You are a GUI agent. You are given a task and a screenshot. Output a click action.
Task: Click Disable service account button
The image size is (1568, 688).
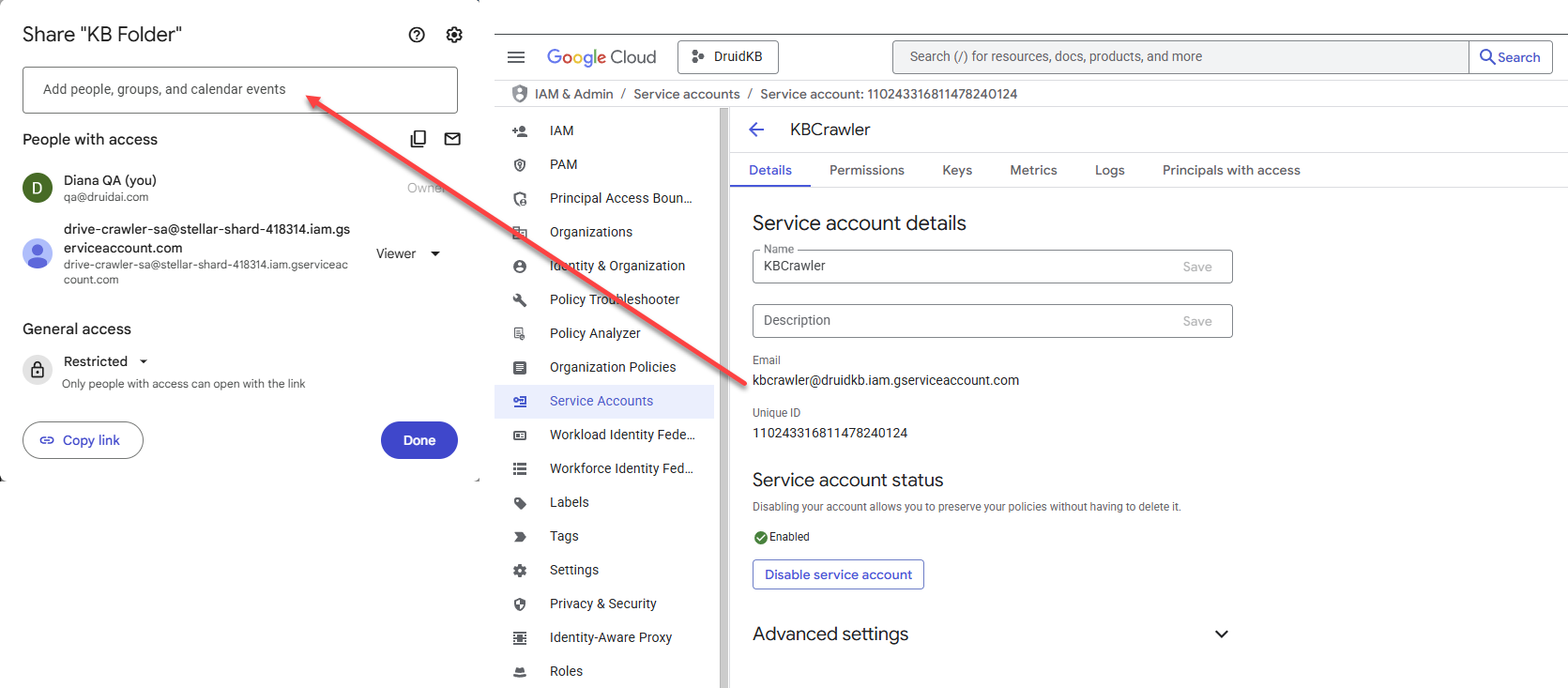838,574
